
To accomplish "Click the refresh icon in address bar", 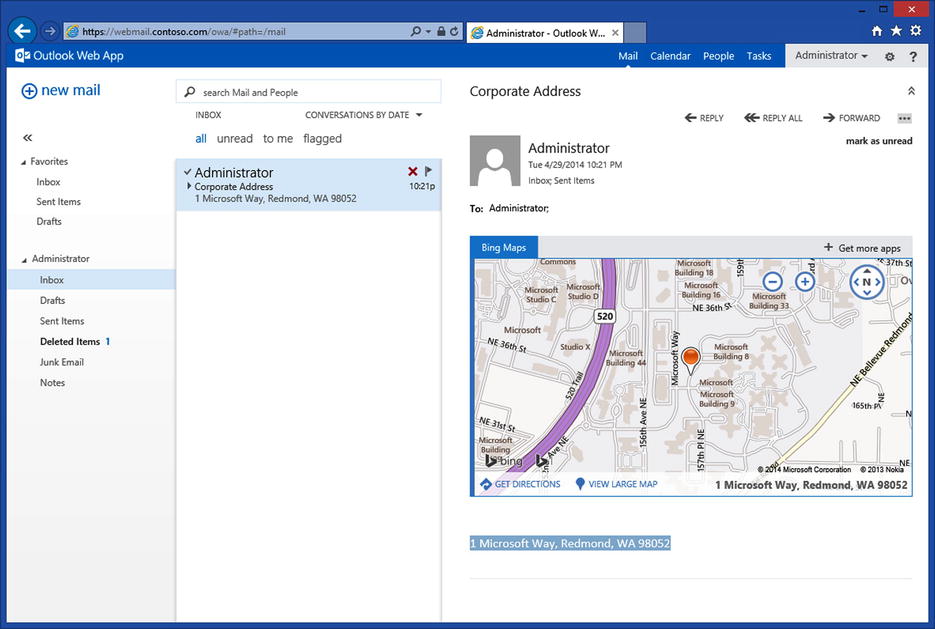I will tap(454, 31).
